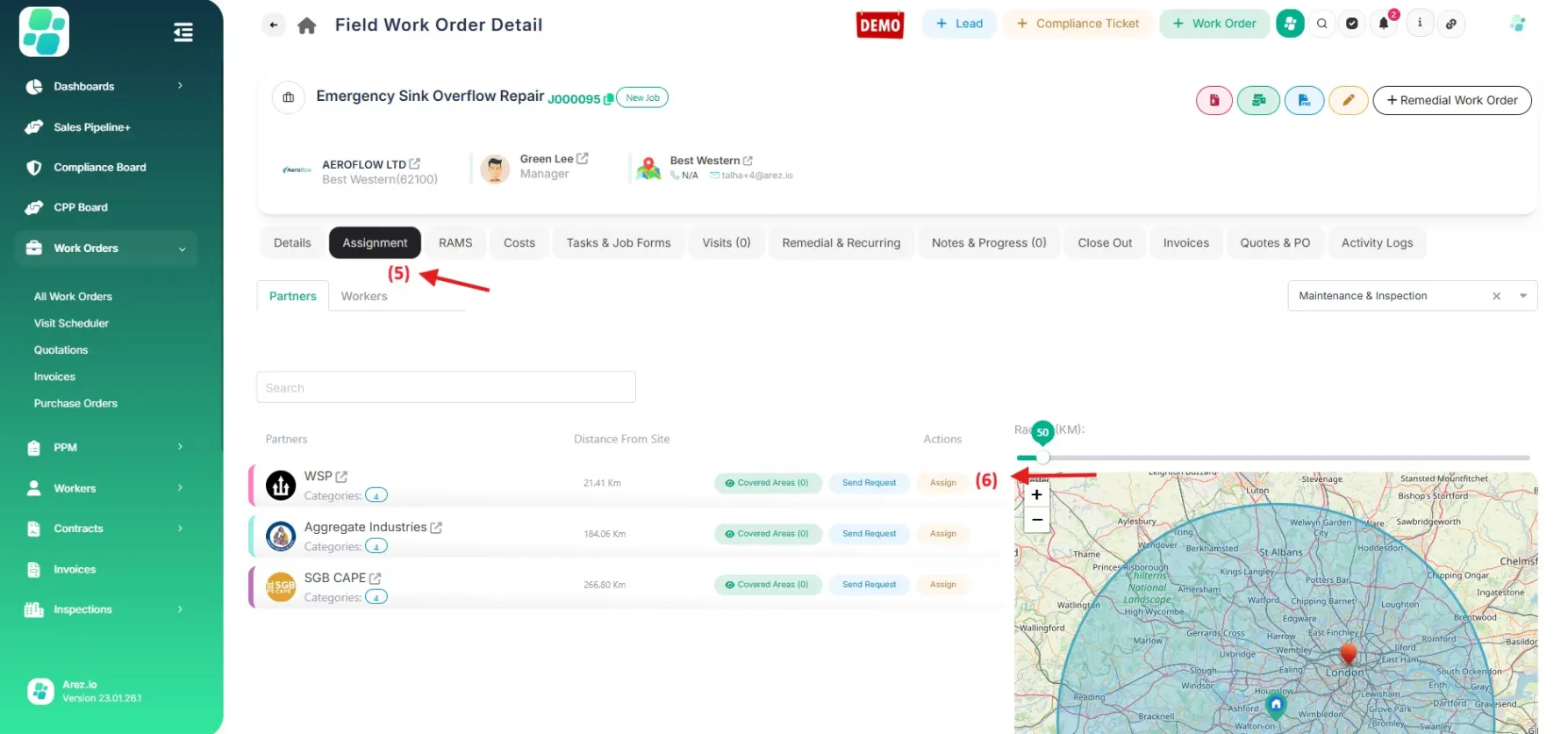Create a new Work Order from header
1568x734 pixels.
pyautogui.click(x=1214, y=24)
